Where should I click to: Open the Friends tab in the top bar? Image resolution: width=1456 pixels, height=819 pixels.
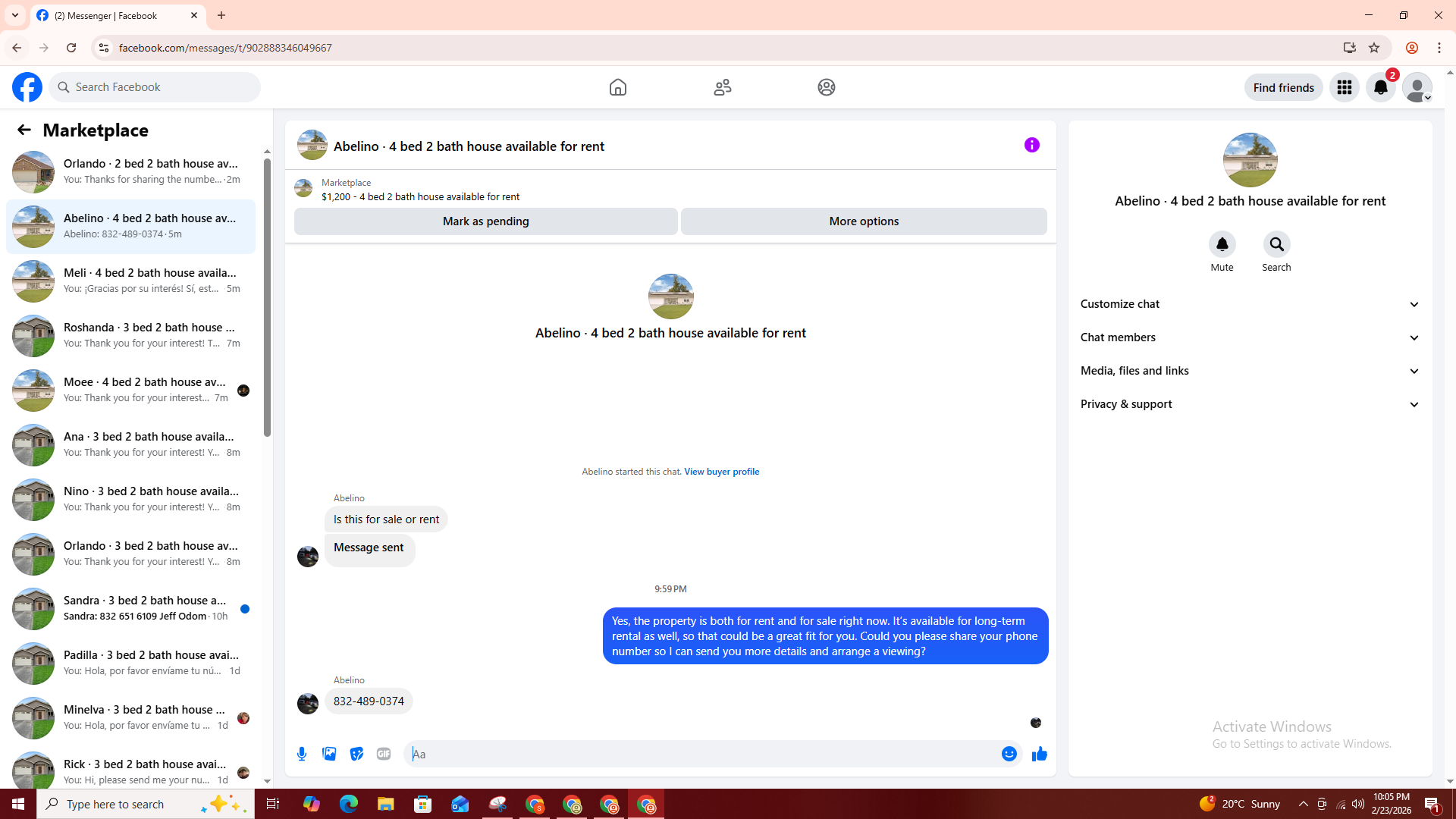(722, 87)
